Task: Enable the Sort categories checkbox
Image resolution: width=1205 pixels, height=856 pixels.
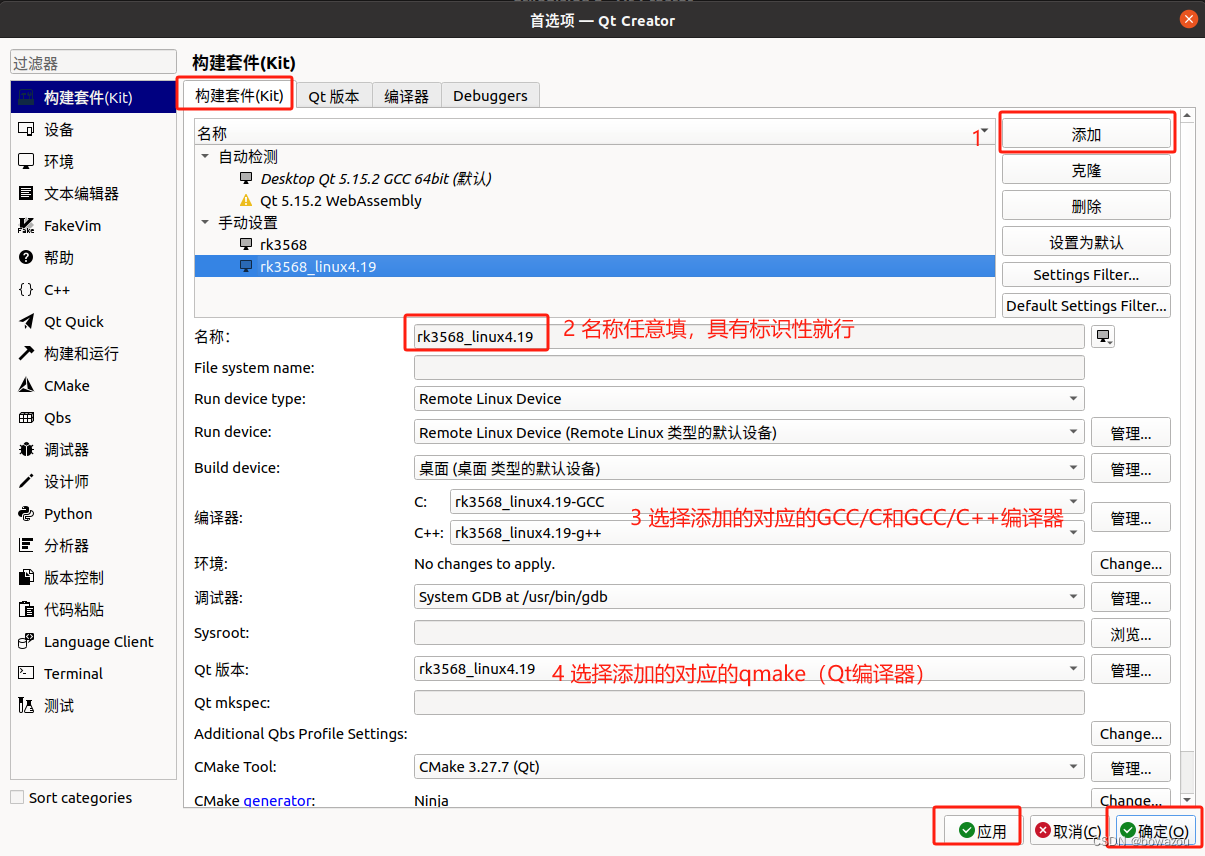Action: click(x=16, y=797)
